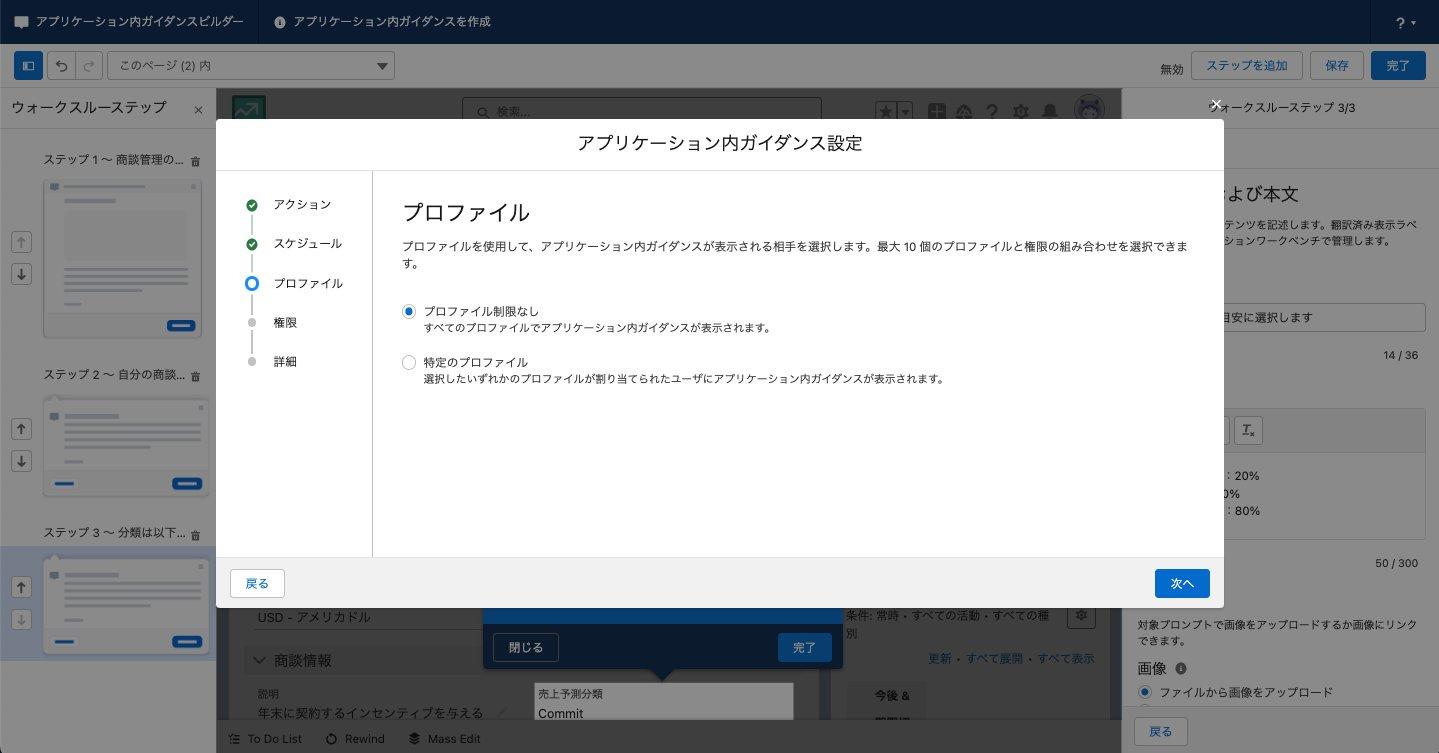Undo the last action in the builder toolbar
The width and height of the screenshot is (1439, 753).
tap(61, 65)
